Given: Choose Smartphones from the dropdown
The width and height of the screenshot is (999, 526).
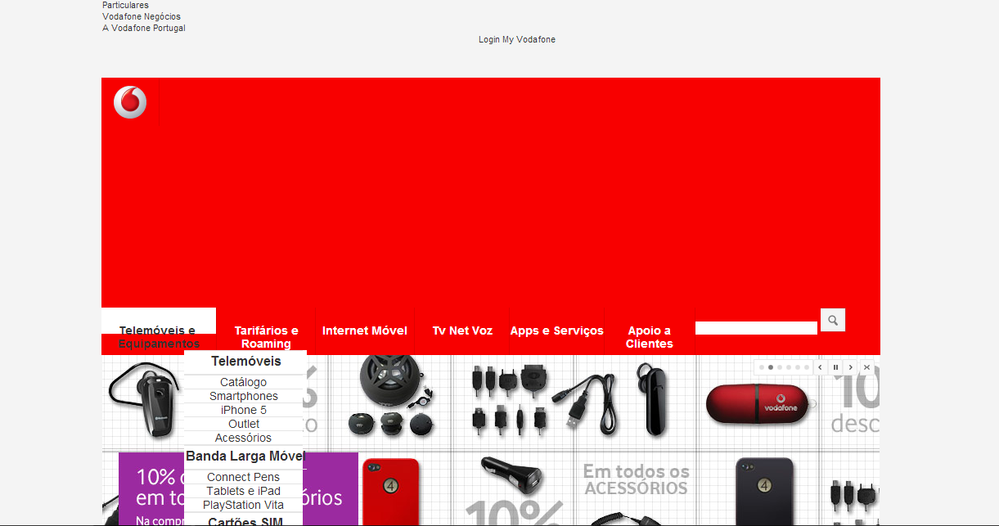Looking at the screenshot, I should (243, 396).
